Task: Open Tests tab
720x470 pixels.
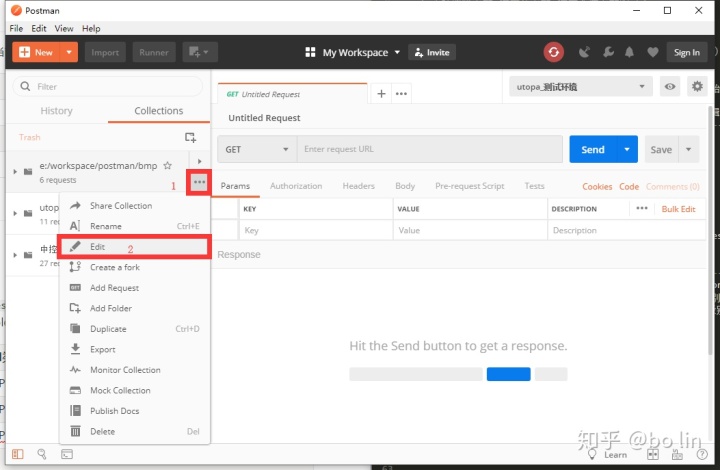Action: pos(534,186)
